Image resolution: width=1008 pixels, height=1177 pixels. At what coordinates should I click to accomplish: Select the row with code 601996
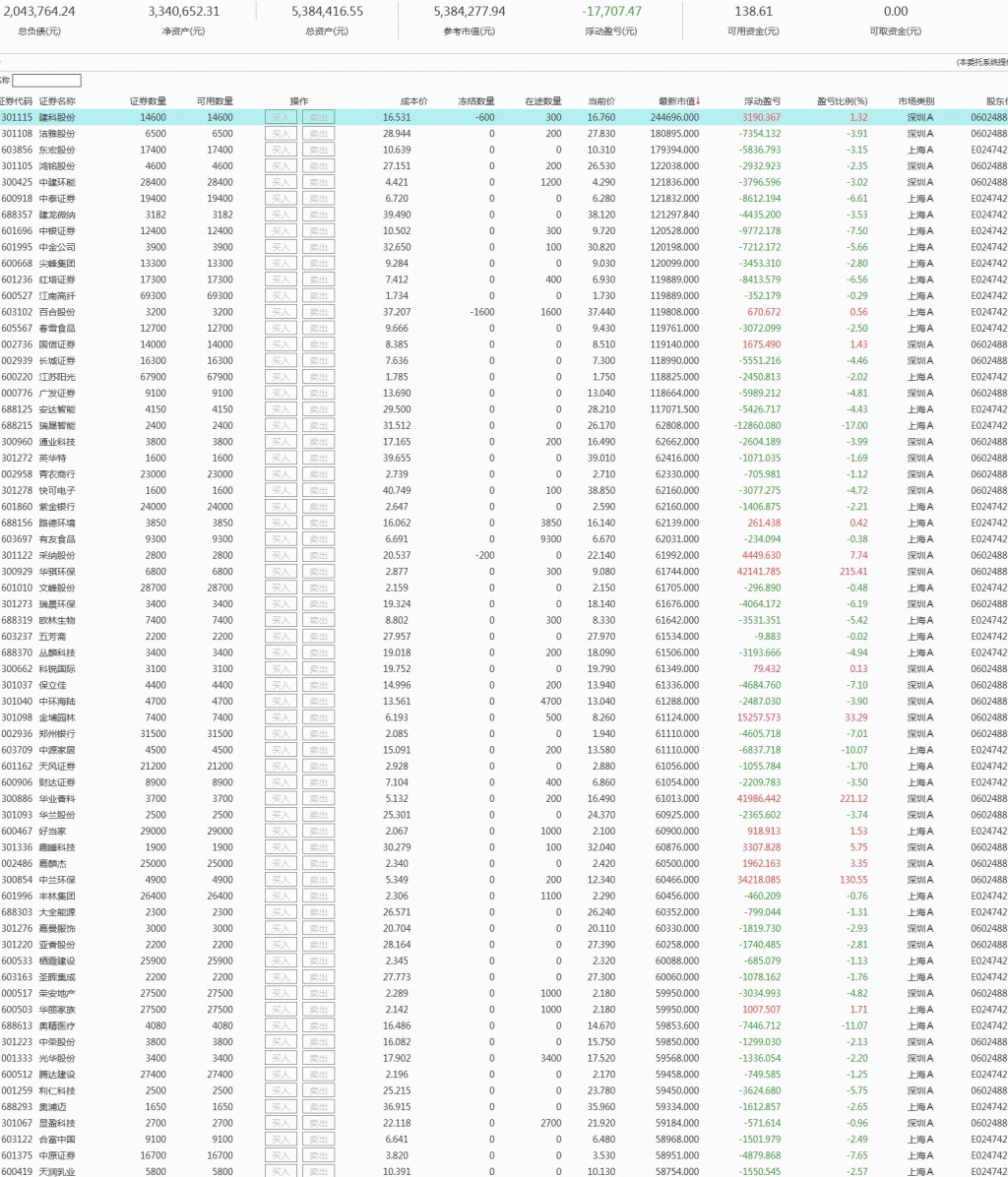504,896
